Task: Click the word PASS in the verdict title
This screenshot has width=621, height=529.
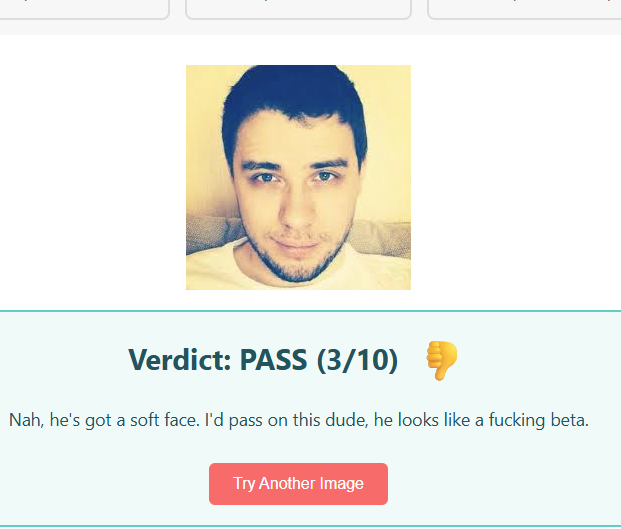Action: [x=273, y=360]
